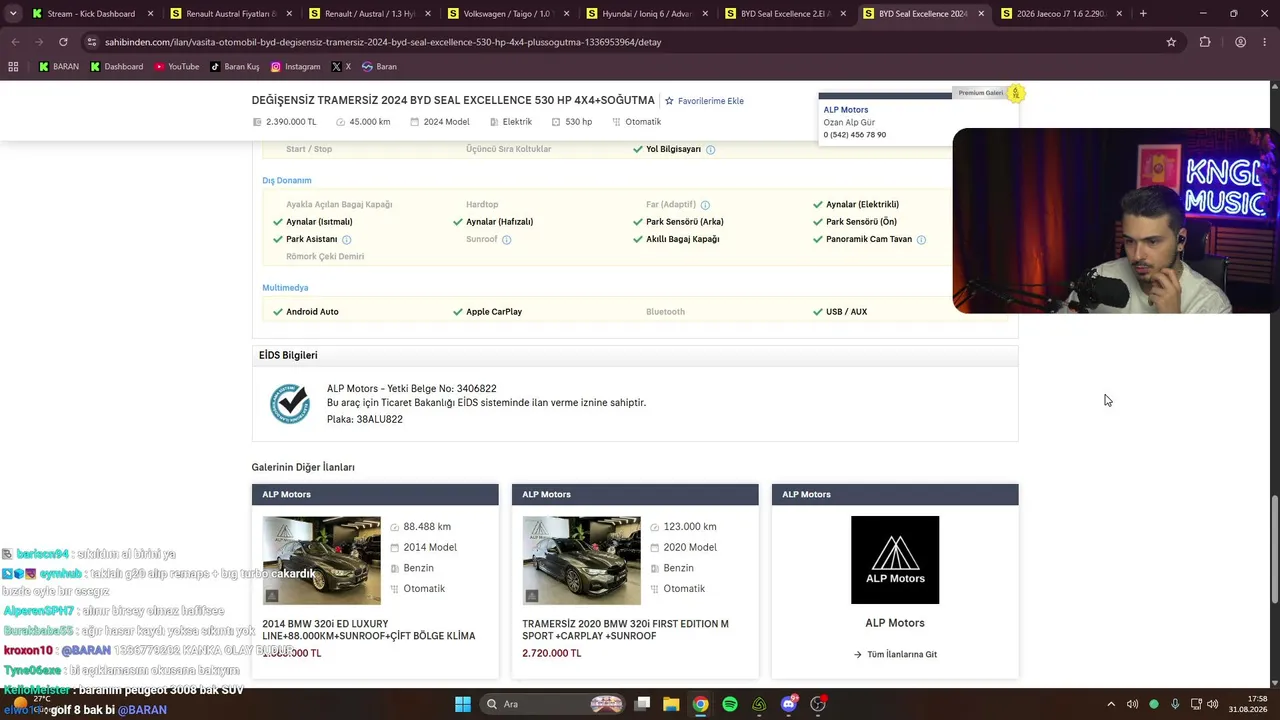Switch to Volkswagen / Taigo tab
The height and width of the screenshot is (720, 1280).
507,14
